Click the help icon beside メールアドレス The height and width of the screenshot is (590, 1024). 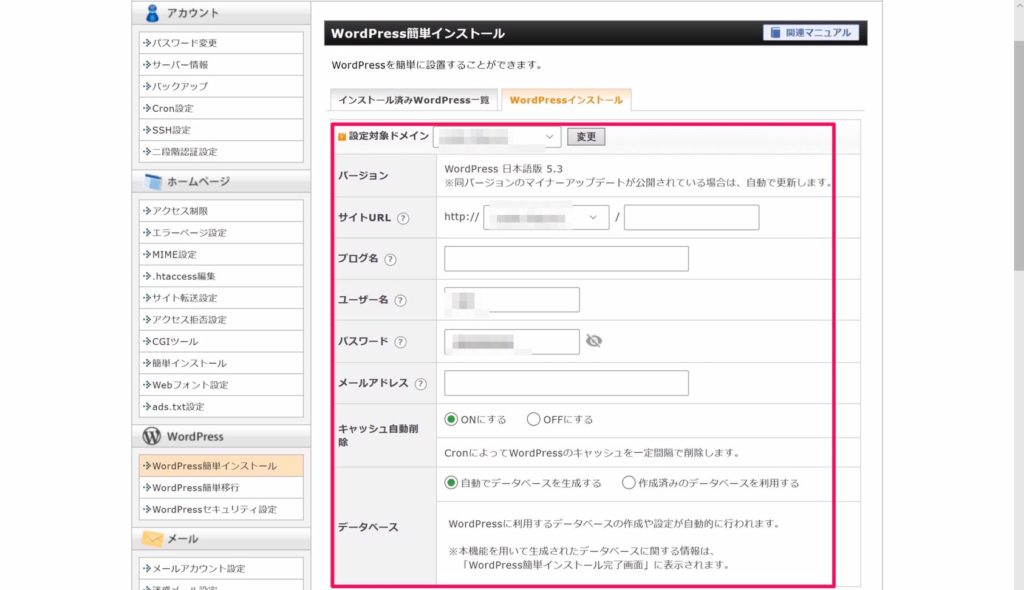(421, 384)
